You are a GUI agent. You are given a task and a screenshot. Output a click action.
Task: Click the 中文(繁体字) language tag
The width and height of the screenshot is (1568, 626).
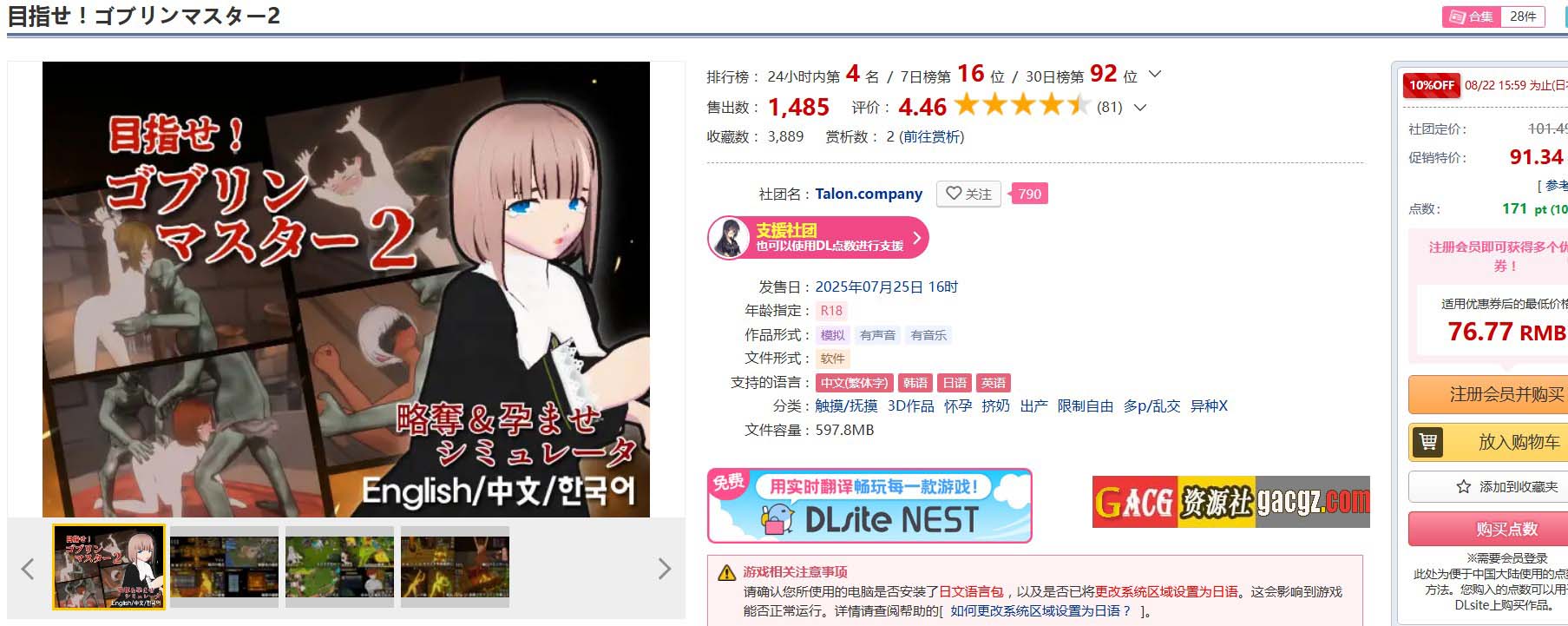click(855, 383)
